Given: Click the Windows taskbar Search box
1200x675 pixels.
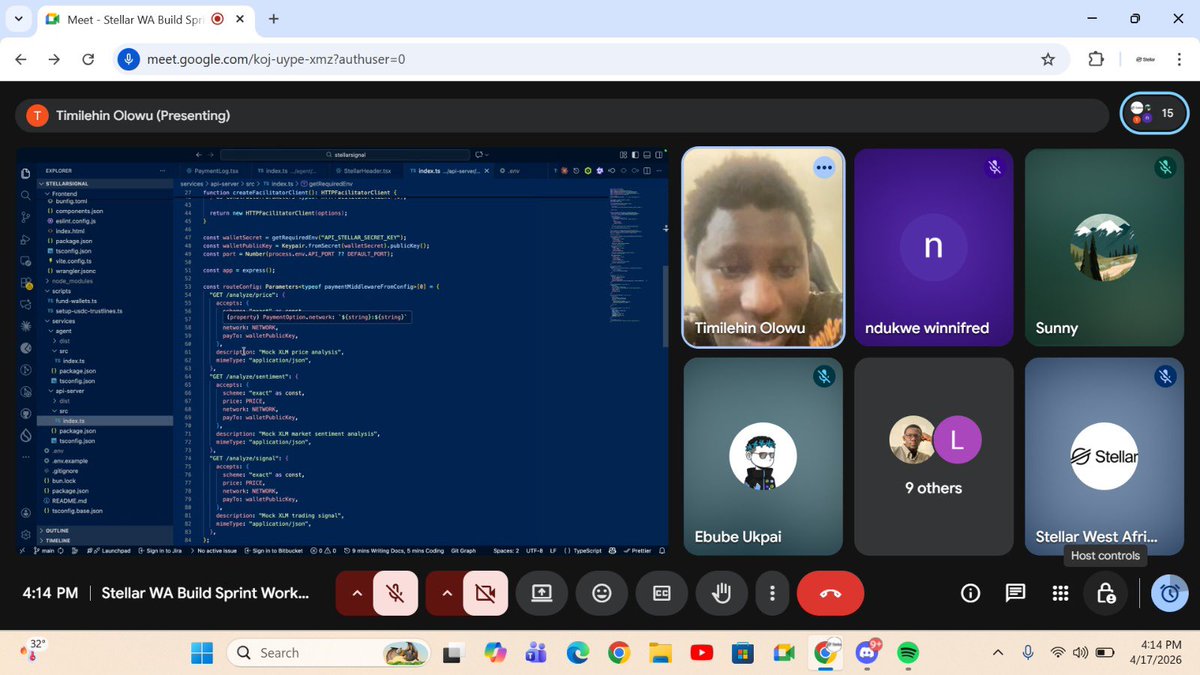Looking at the screenshot, I should pos(326,653).
